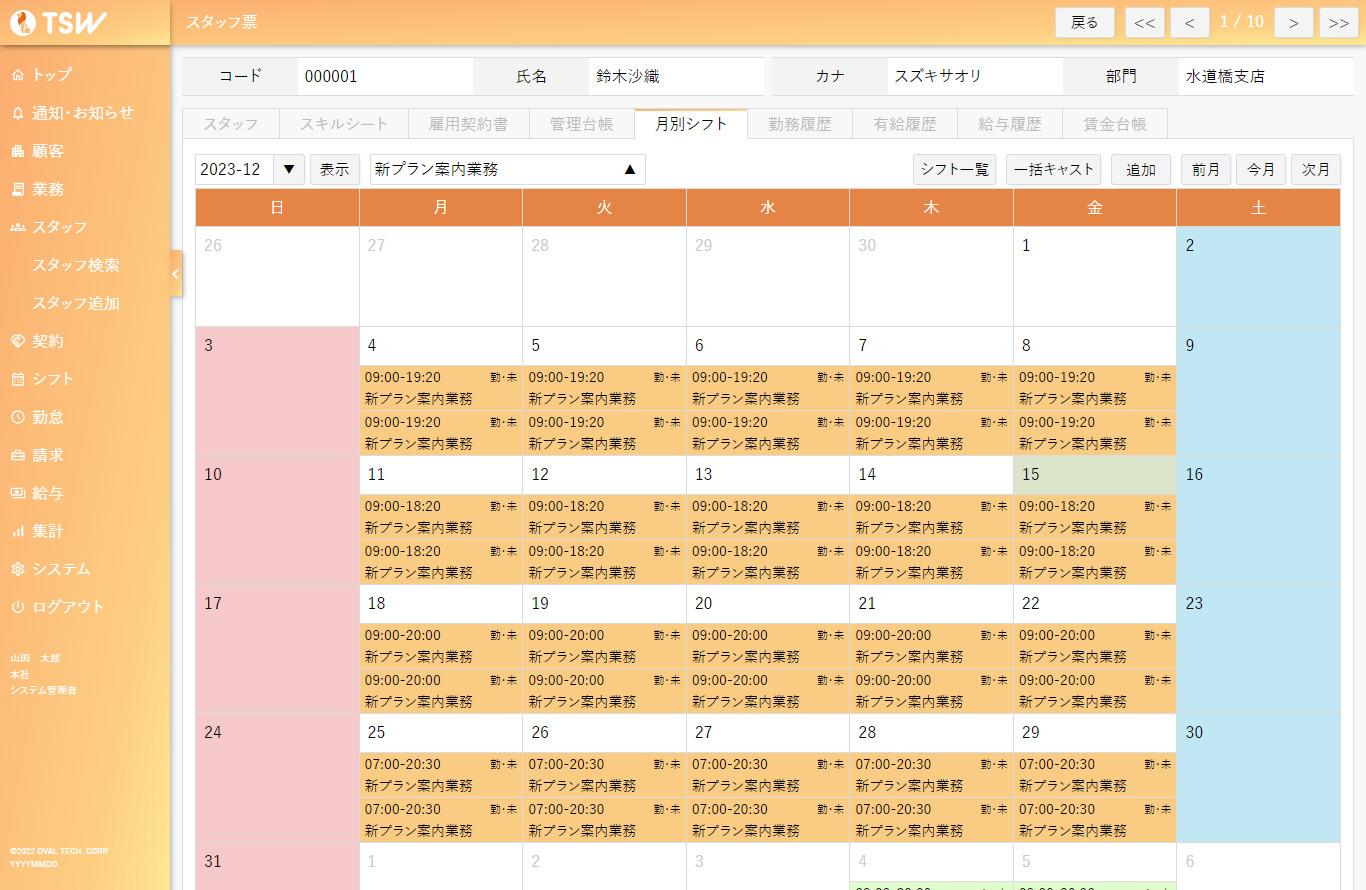Open the トップ home icon in sidebar
Screen dimensions: 1366x890
tap(18, 75)
